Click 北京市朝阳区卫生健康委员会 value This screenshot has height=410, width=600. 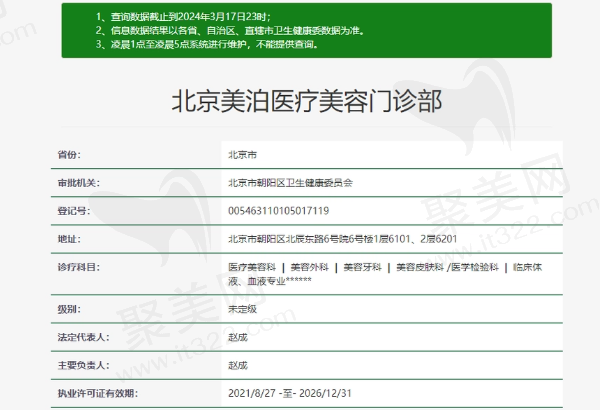(x=290, y=183)
